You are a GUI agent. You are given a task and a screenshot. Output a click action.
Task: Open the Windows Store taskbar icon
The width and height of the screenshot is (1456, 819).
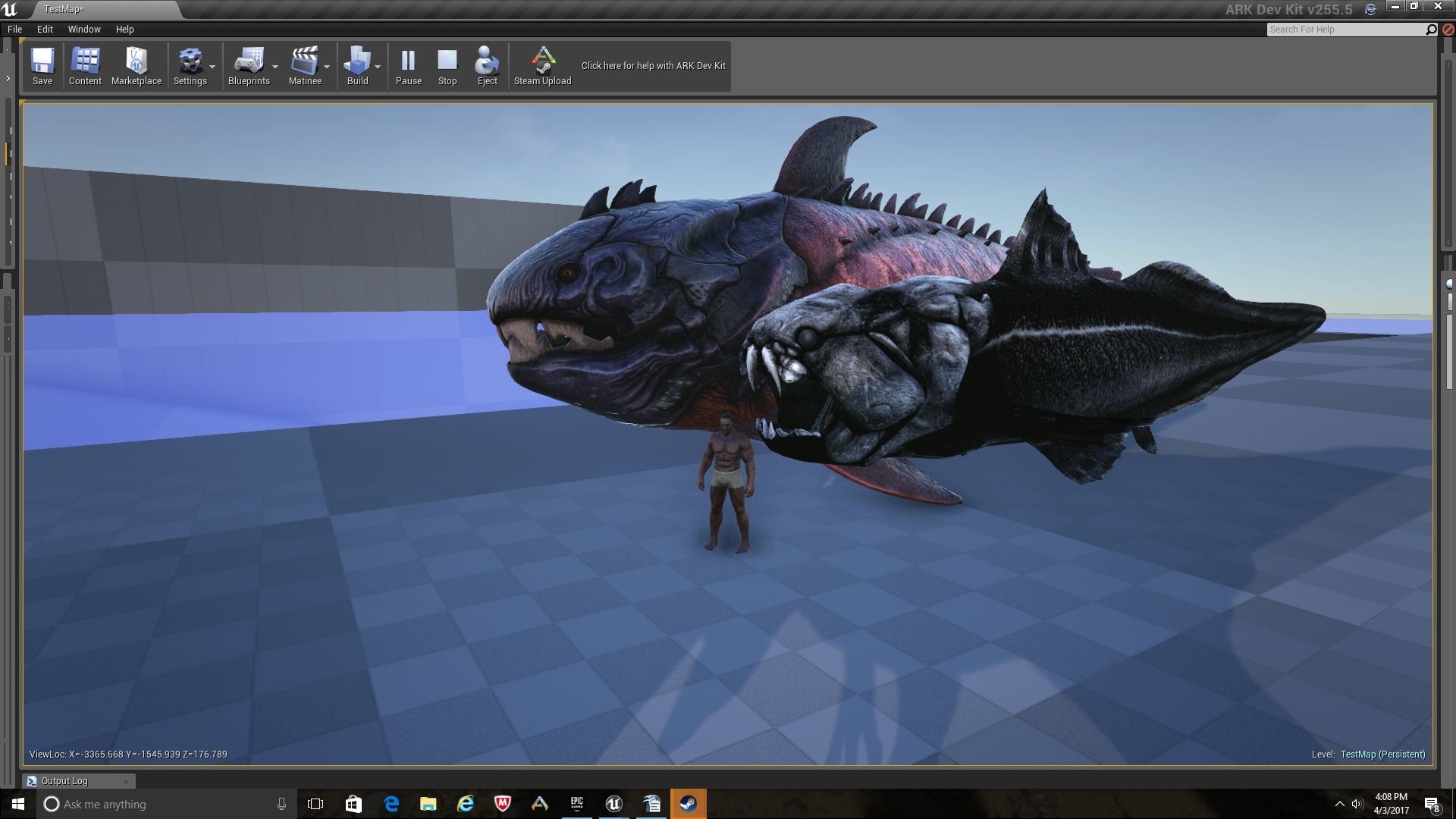(x=353, y=804)
